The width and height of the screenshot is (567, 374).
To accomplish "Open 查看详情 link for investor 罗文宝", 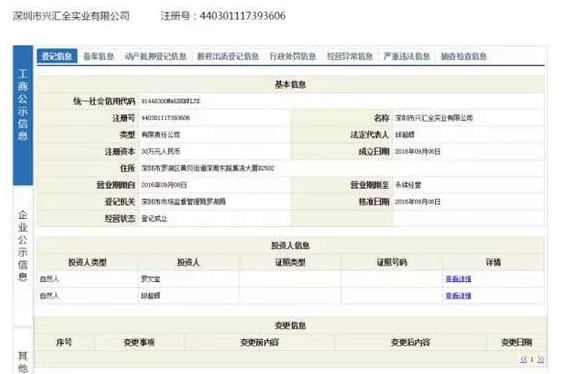I will tap(458, 279).
